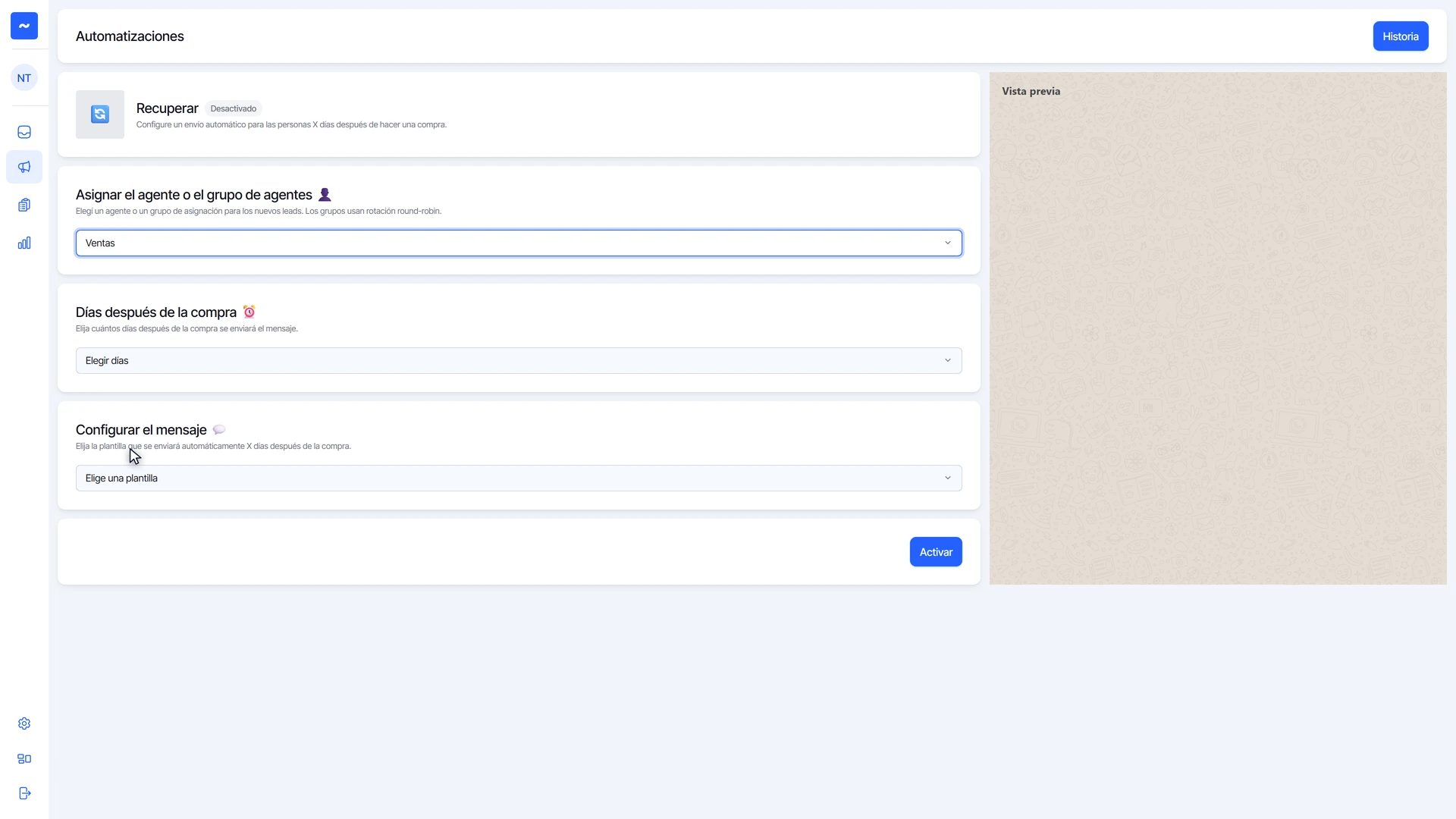Click 'Elija cuántos días después' helper text
The height and width of the screenshot is (819, 1456).
(187, 328)
